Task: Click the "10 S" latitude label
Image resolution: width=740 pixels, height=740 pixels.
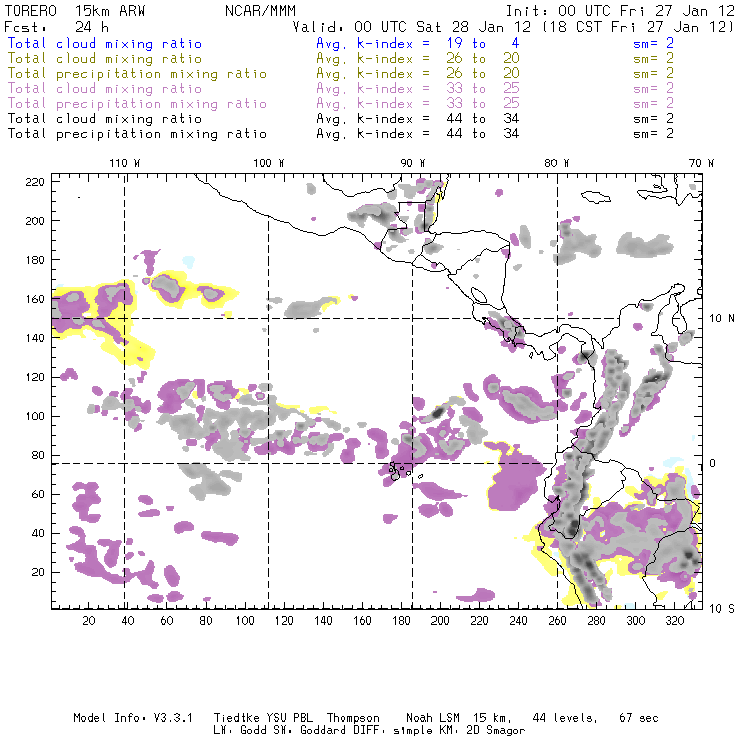Action: (722, 609)
